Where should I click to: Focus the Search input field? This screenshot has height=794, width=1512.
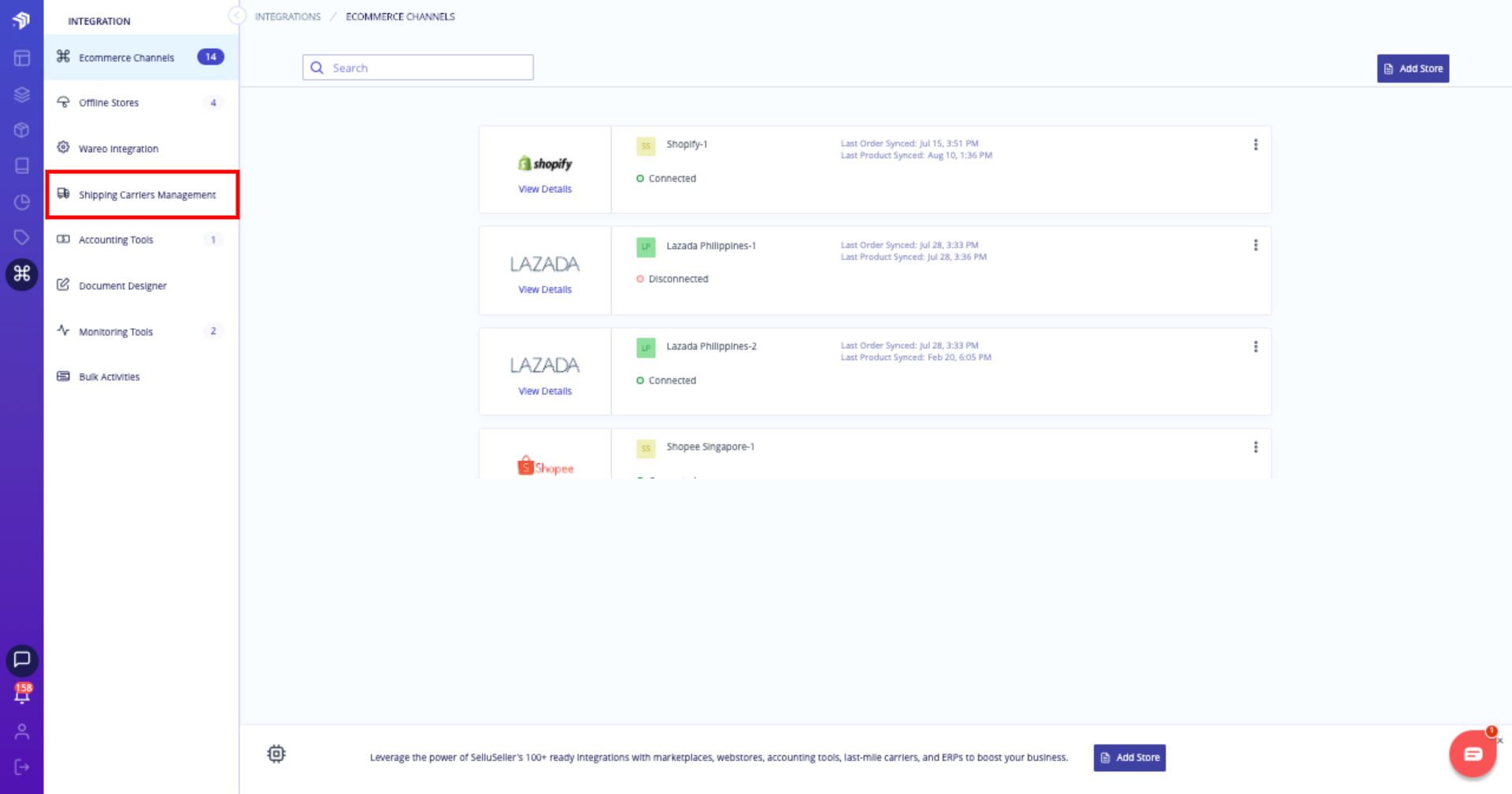(x=417, y=68)
